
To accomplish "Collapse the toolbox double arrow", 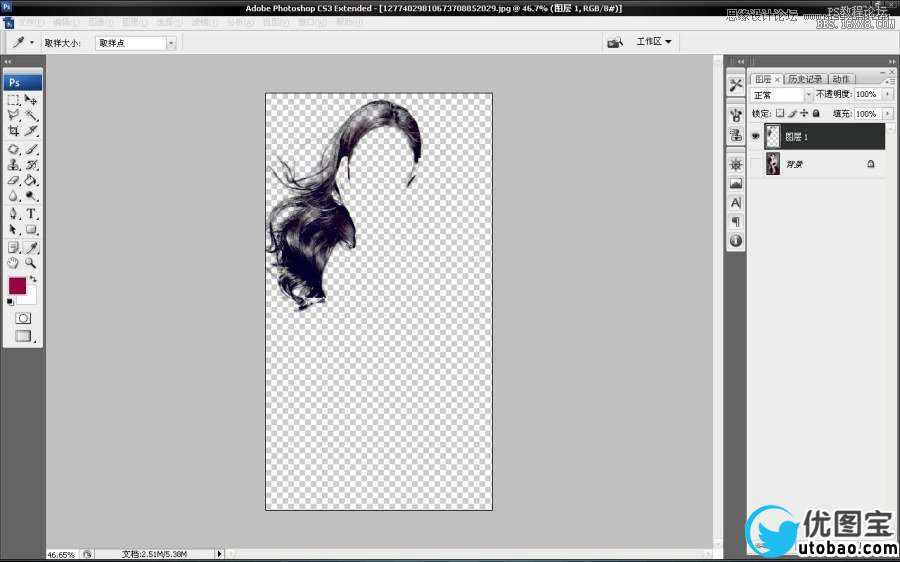I will (8, 61).
